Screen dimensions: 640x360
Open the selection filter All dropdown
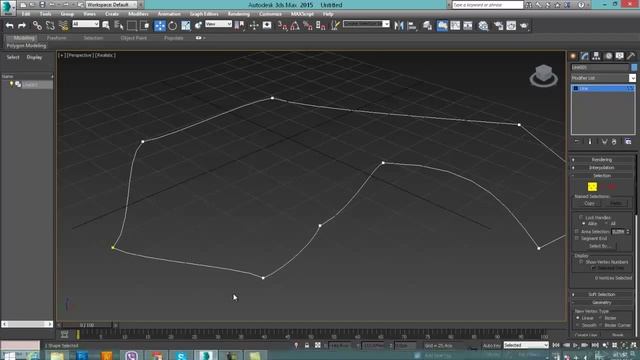(86, 24)
